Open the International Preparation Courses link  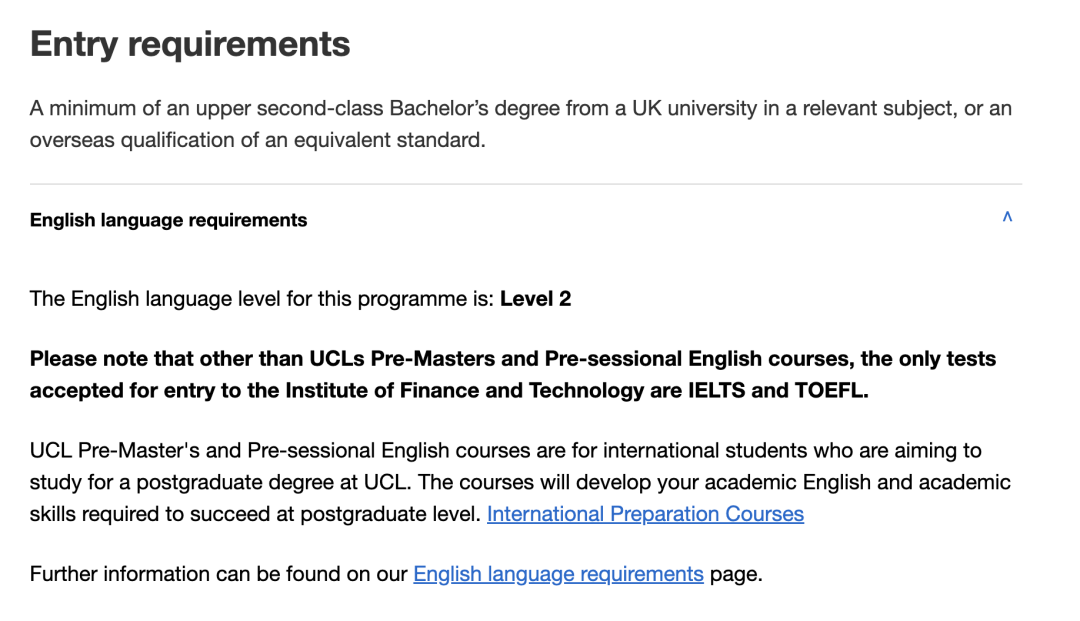pos(645,514)
